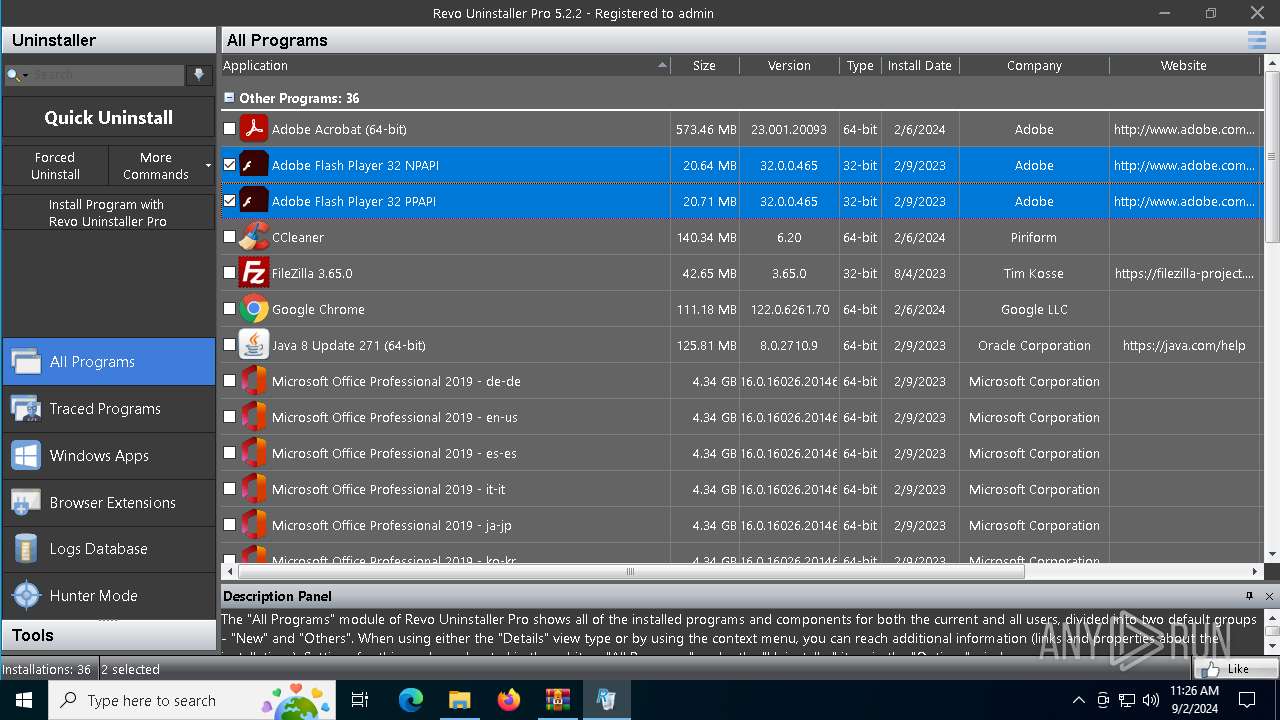Image resolution: width=1280 pixels, height=720 pixels.
Task: Sort by the Company column header
Action: (1034, 65)
